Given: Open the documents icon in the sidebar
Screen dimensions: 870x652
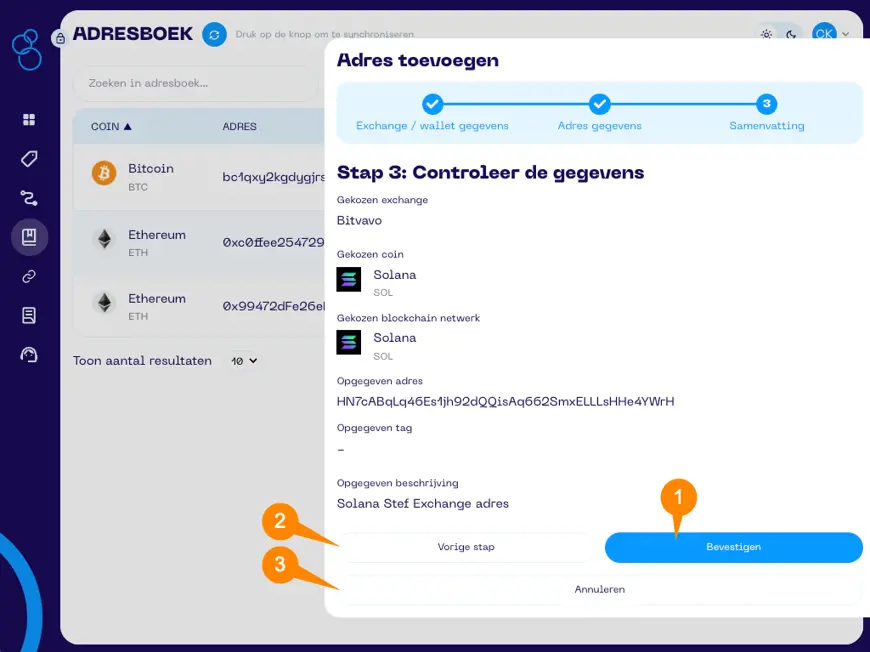Looking at the screenshot, I should pyautogui.click(x=30, y=314).
